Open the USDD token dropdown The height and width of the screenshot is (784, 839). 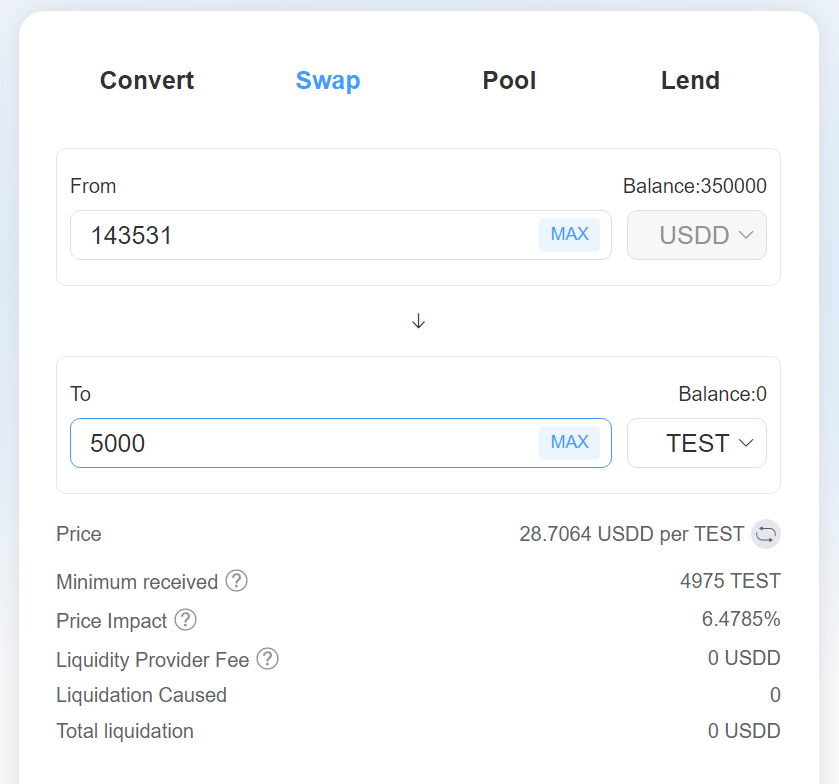[x=697, y=235]
